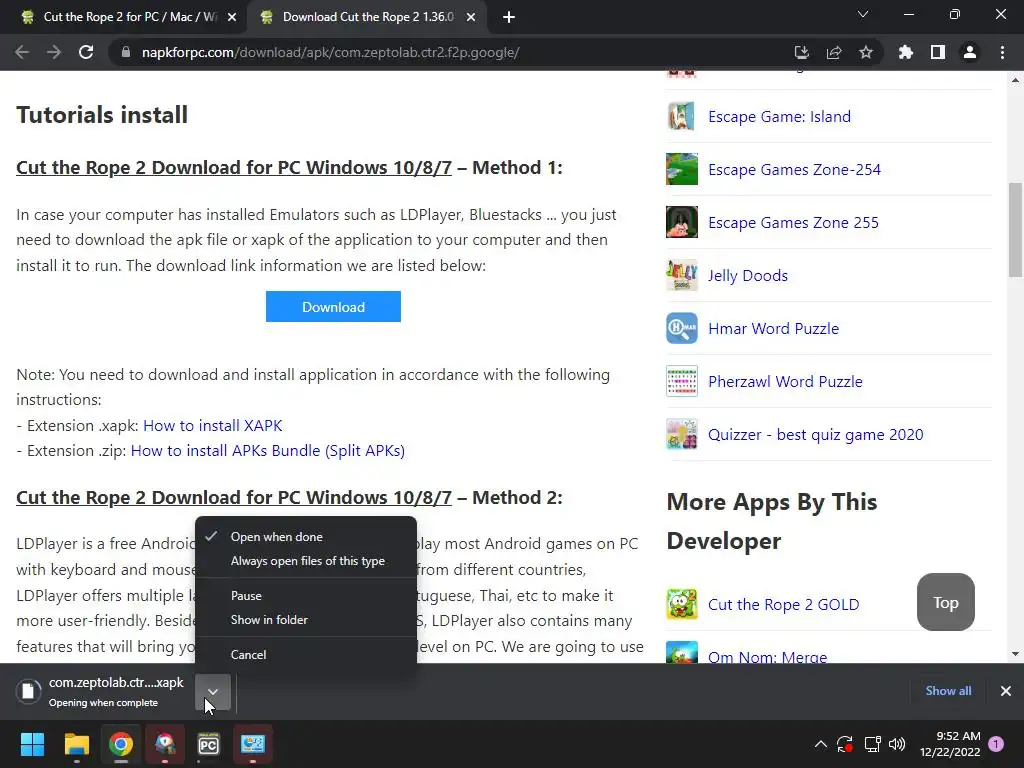Viewport: 1024px width, 768px height.
Task: Open the tab search chevron in the title bar
Action: coord(863,14)
